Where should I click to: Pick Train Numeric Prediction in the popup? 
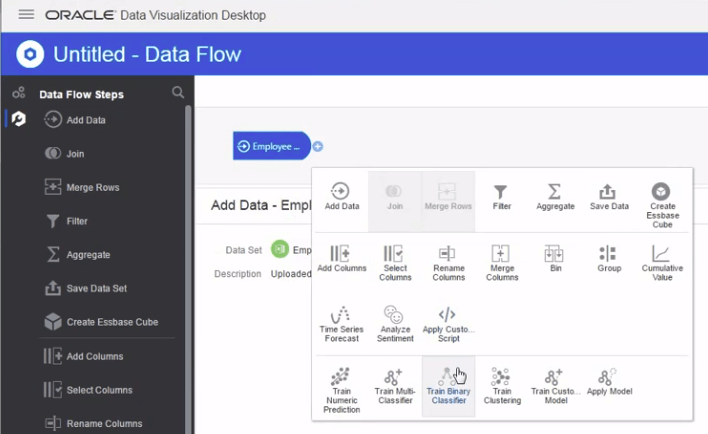tap(342, 390)
